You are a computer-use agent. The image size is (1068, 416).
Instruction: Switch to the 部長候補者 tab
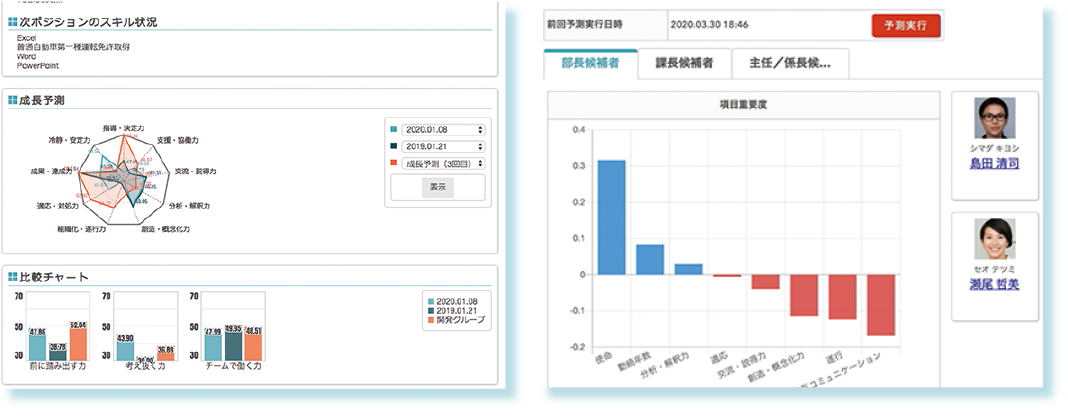[x=590, y=64]
